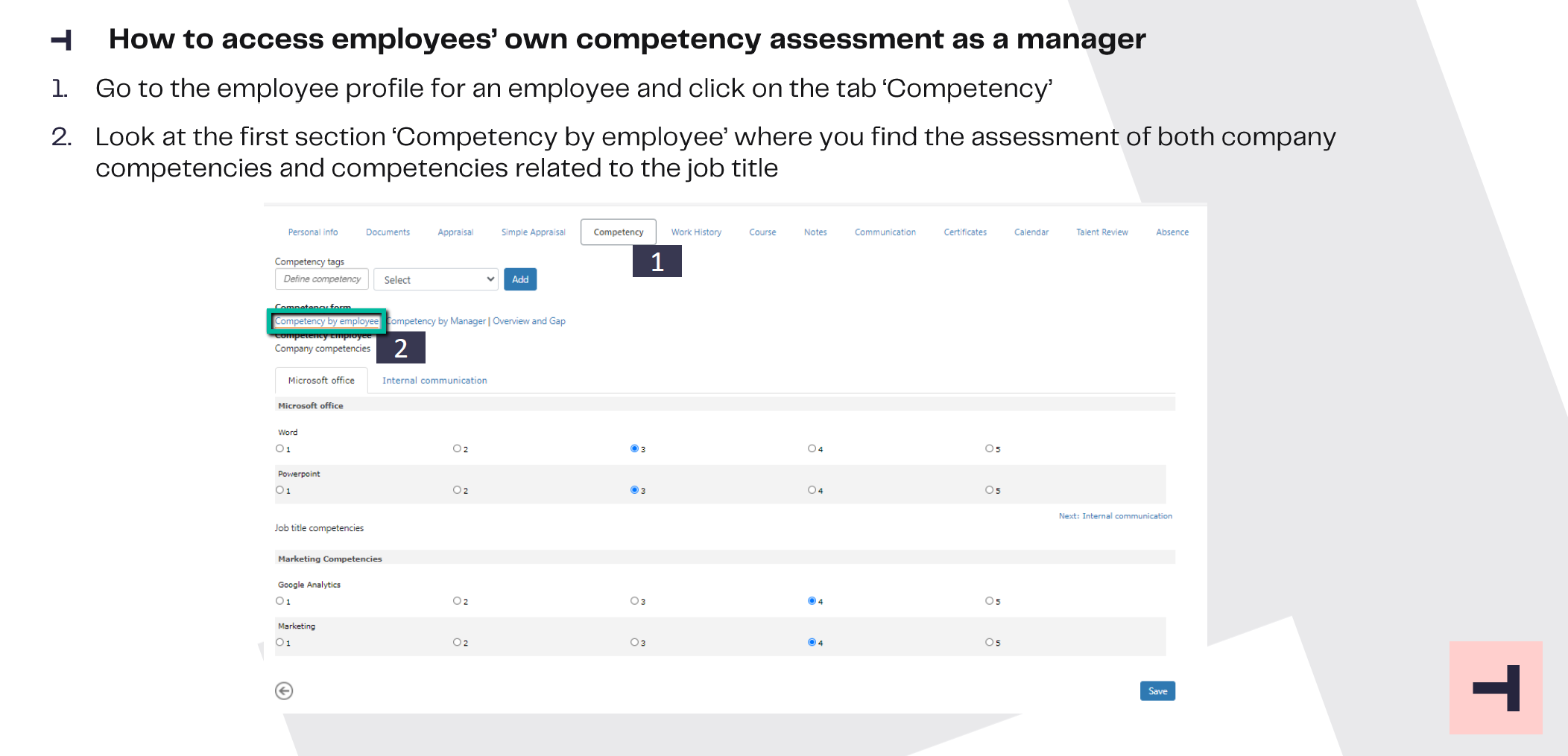Image resolution: width=1568 pixels, height=756 pixels.
Task: Open the Competency by employee link
Action: tap(326, 321)
